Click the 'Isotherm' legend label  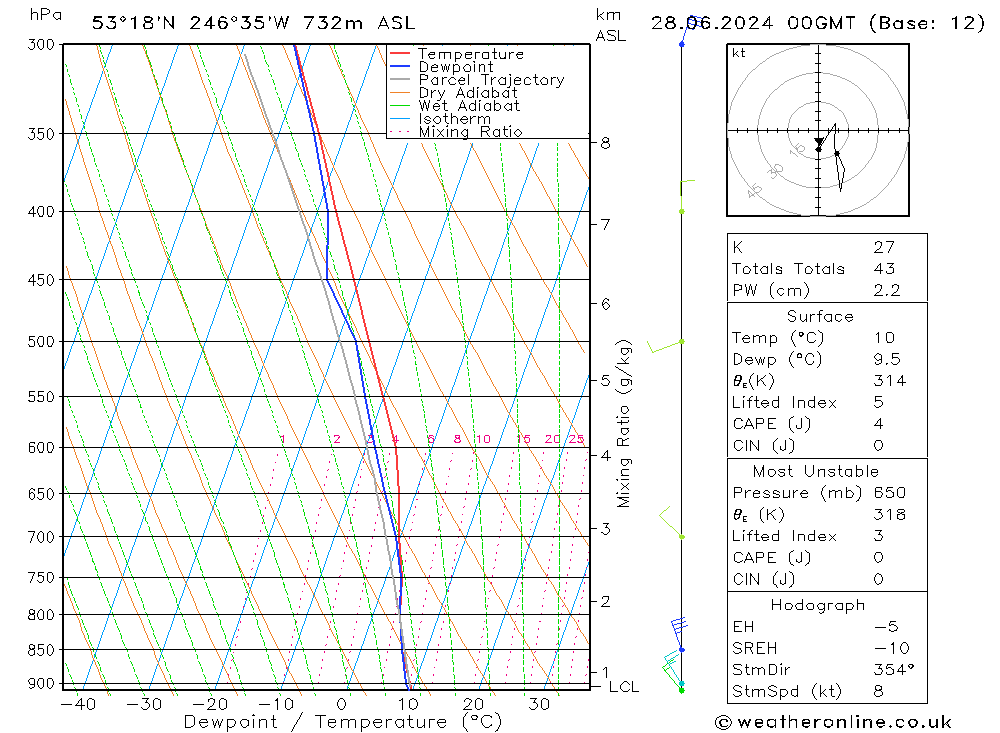tap(455, 119)
